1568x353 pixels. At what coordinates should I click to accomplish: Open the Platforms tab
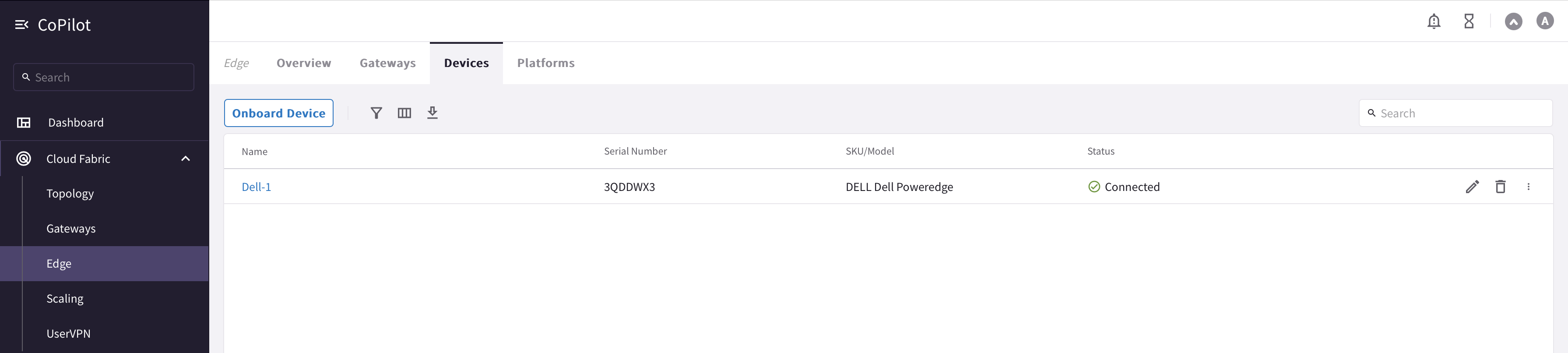coord(545,63)
